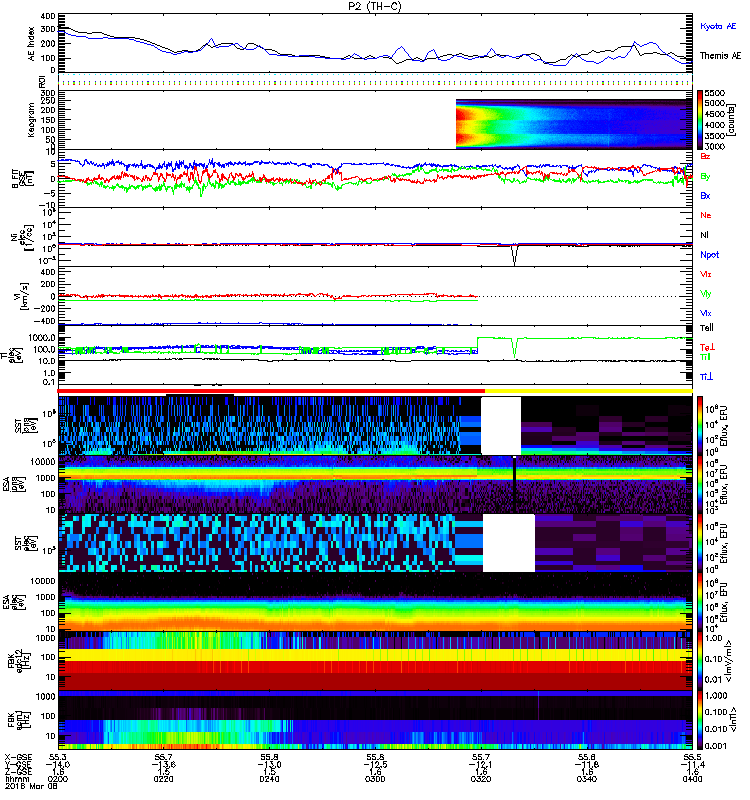The height and width of the screenshot is (800, 750).
Task: Click the red Bz legend label
Action: coord(705,156)
